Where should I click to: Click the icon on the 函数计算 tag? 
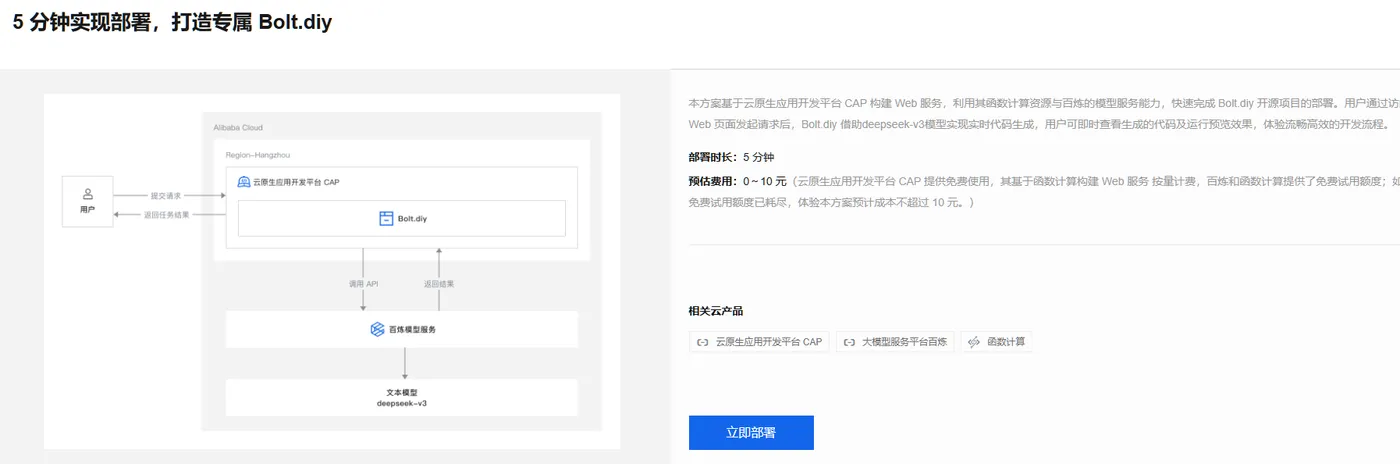click(x=974, y=342)
